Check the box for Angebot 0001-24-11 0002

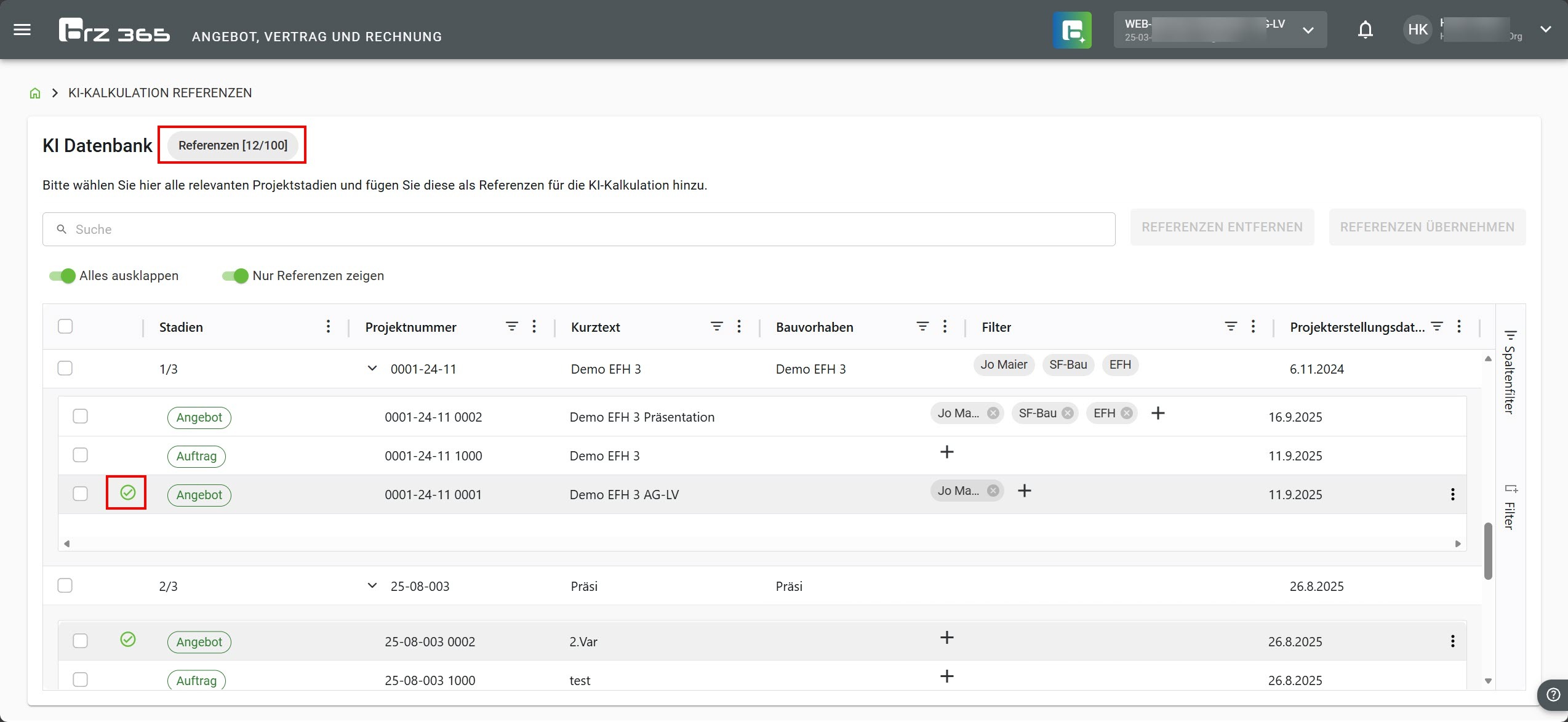(81, 417)
